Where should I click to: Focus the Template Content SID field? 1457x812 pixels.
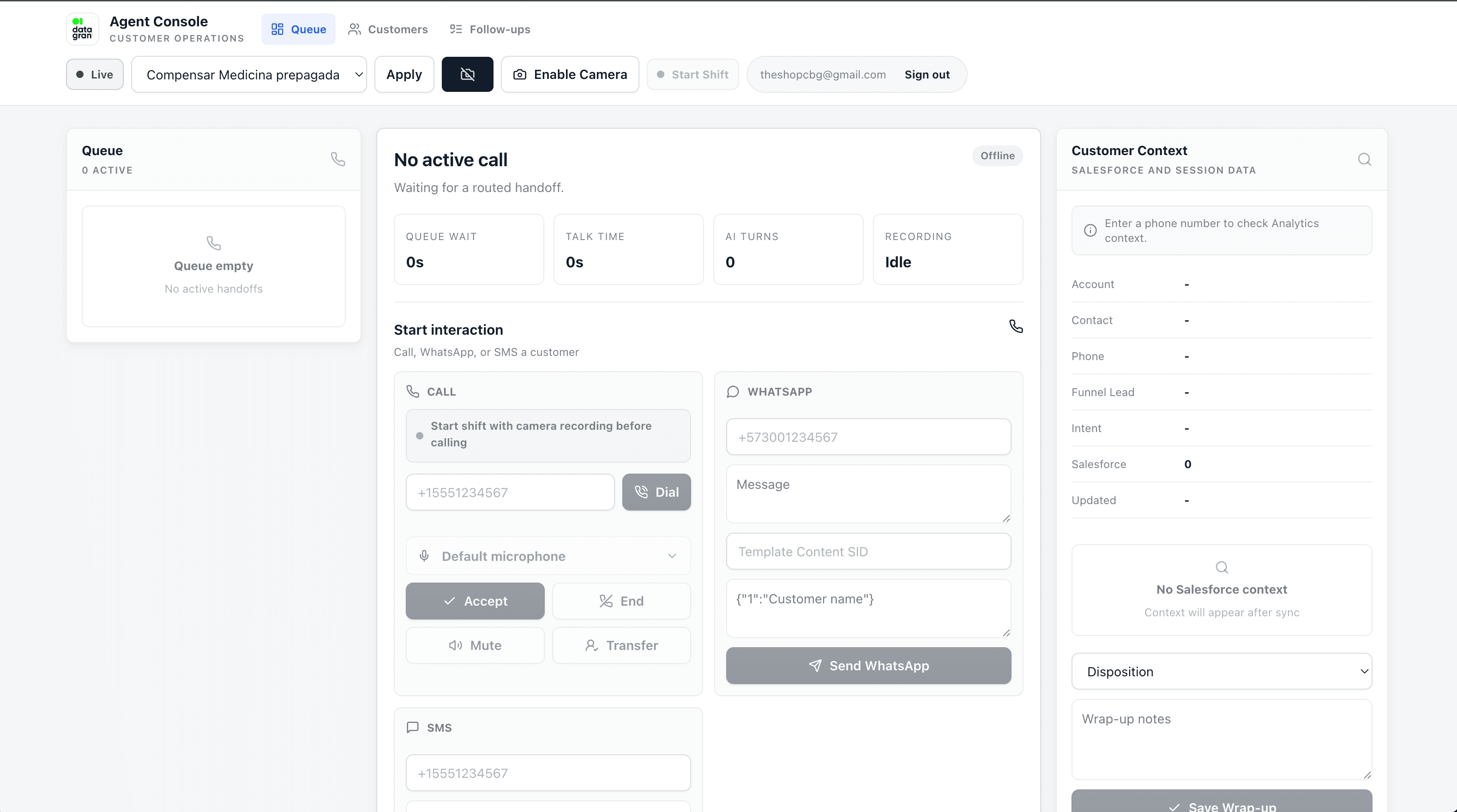[x=868, y=551]
